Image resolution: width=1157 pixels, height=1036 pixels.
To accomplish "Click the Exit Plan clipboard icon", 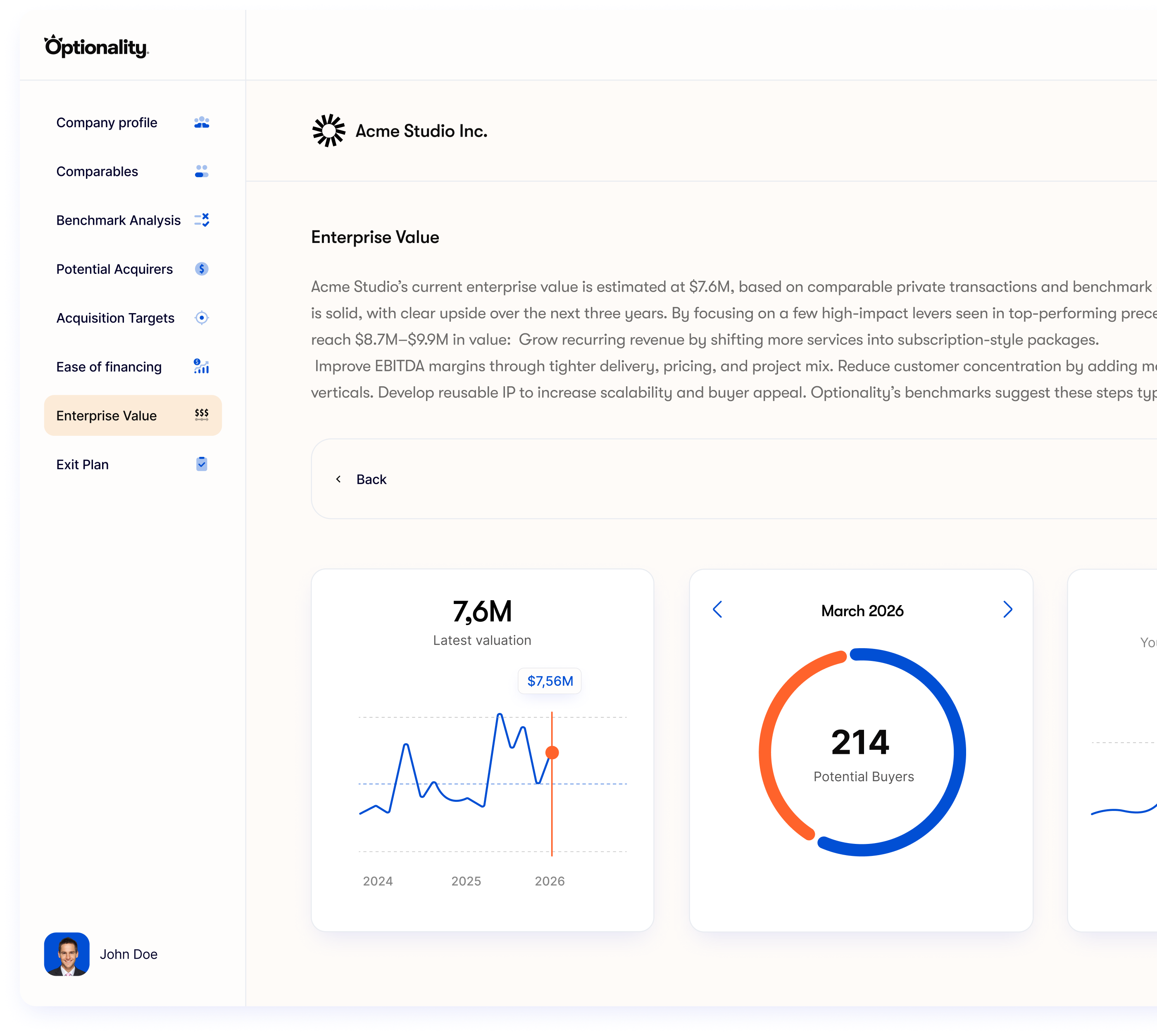I will point(202,464).
